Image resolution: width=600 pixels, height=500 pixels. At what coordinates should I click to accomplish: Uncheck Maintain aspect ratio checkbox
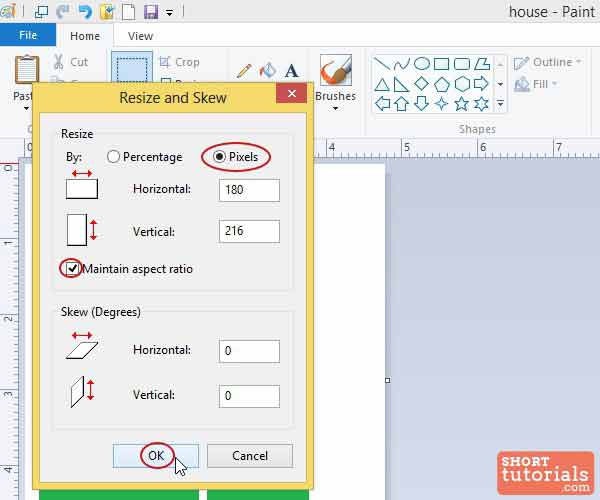(73, 269)
